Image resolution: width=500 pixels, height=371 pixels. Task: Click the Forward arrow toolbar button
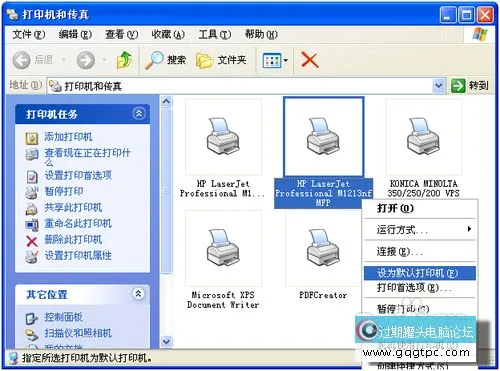86,60
